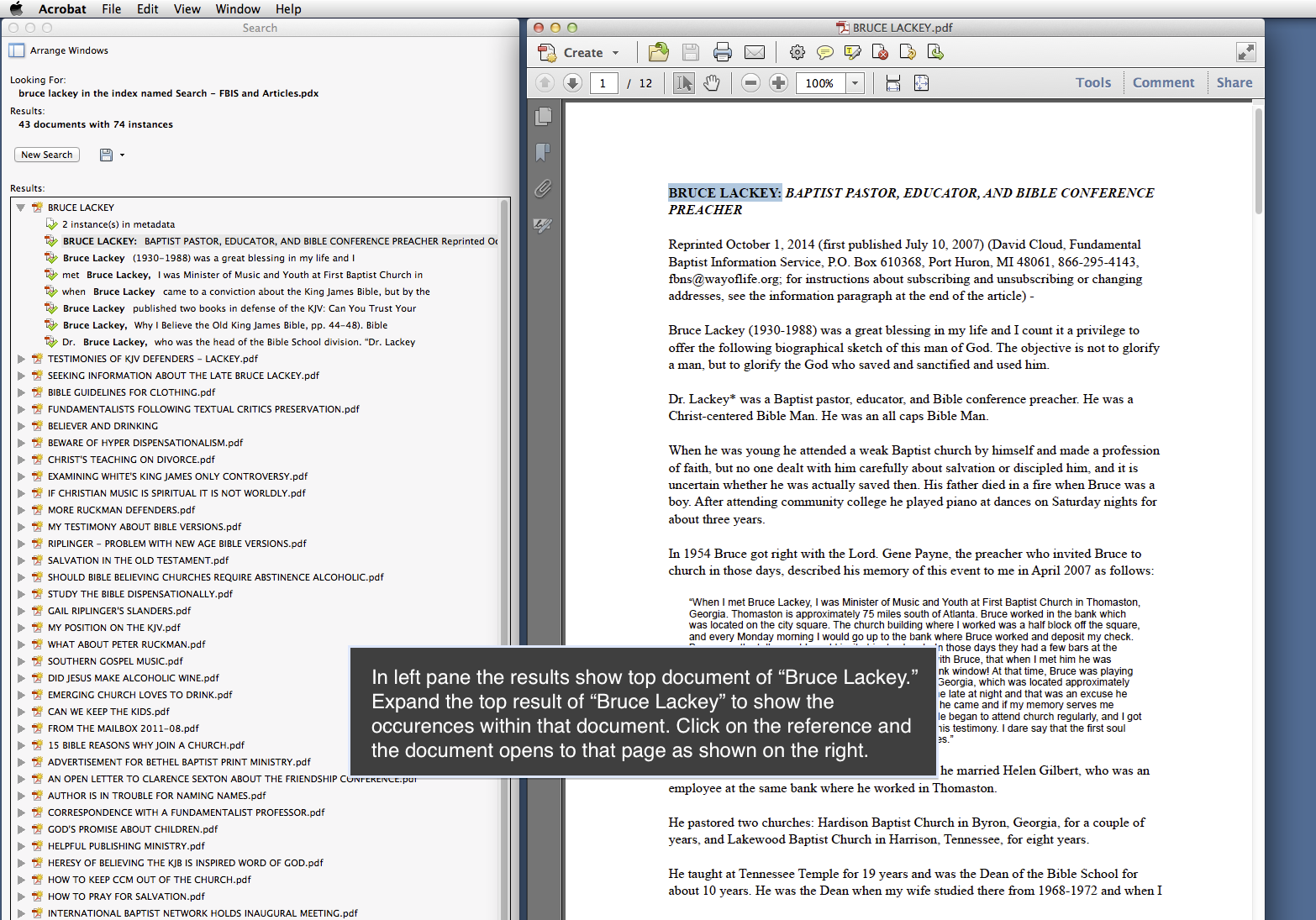The width and height of the screenshot is (1316, 920).
Task: Click the search results list scrollbar
Action: (x=505, y=559)
